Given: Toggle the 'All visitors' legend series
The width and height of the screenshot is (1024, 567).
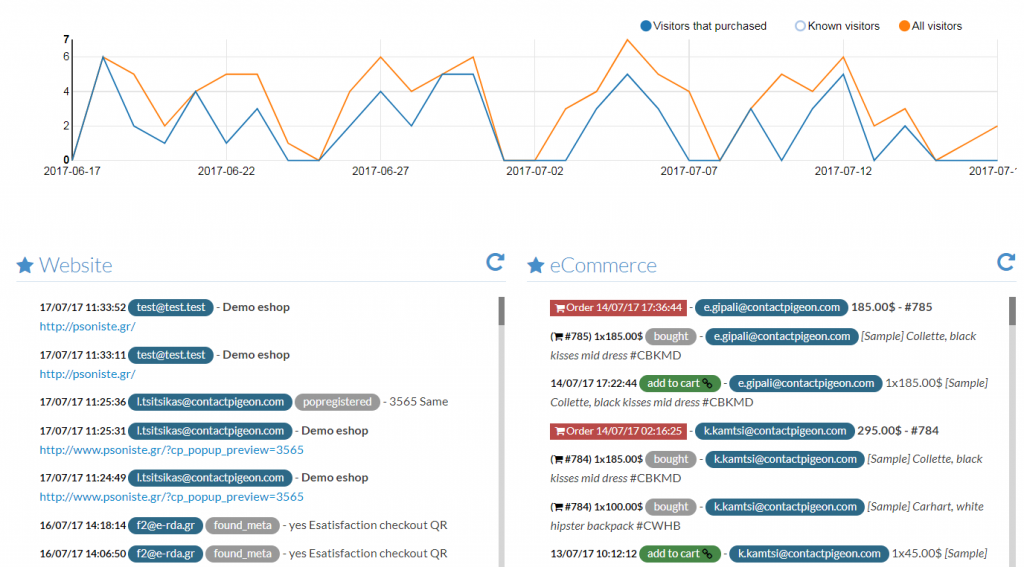Looking at the screenshot, I should (930, 26).
